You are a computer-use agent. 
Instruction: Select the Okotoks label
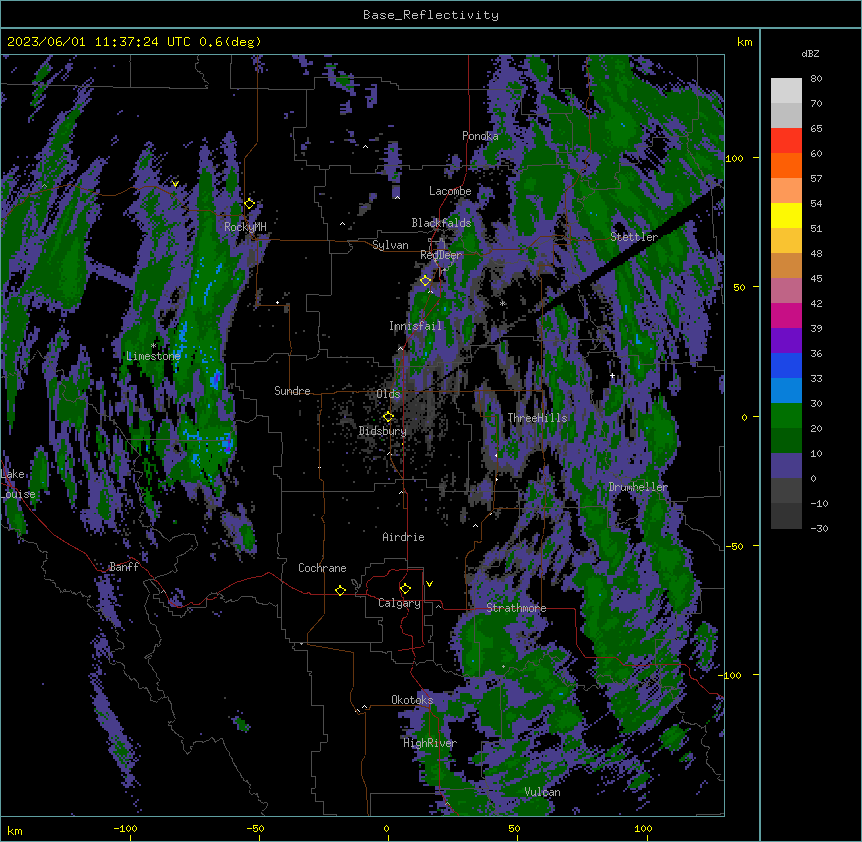[x=412, y=700]
